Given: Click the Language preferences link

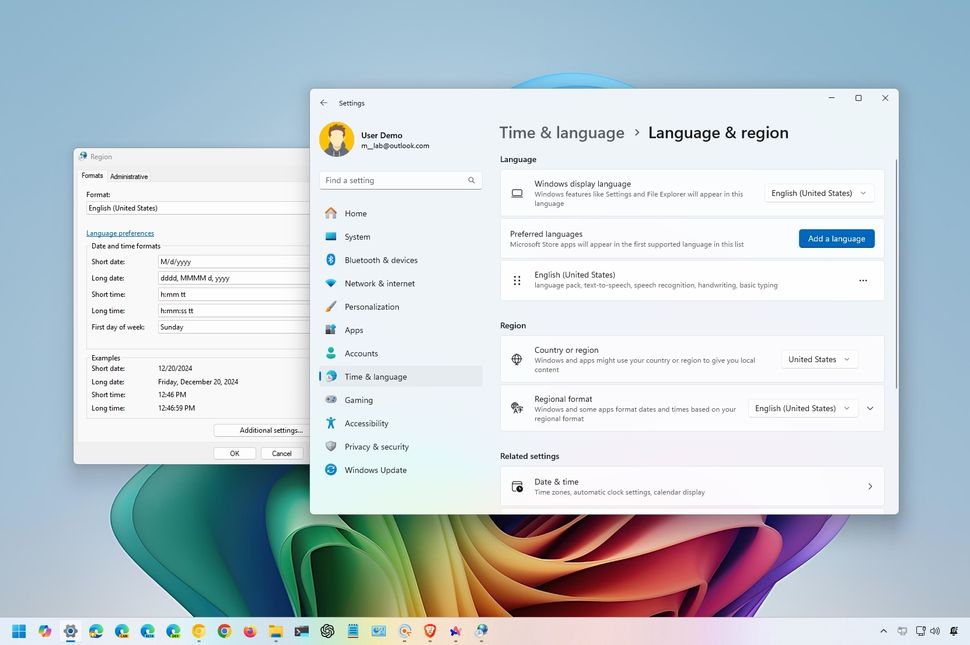Looking at the screenshot, I should (118, 232).
